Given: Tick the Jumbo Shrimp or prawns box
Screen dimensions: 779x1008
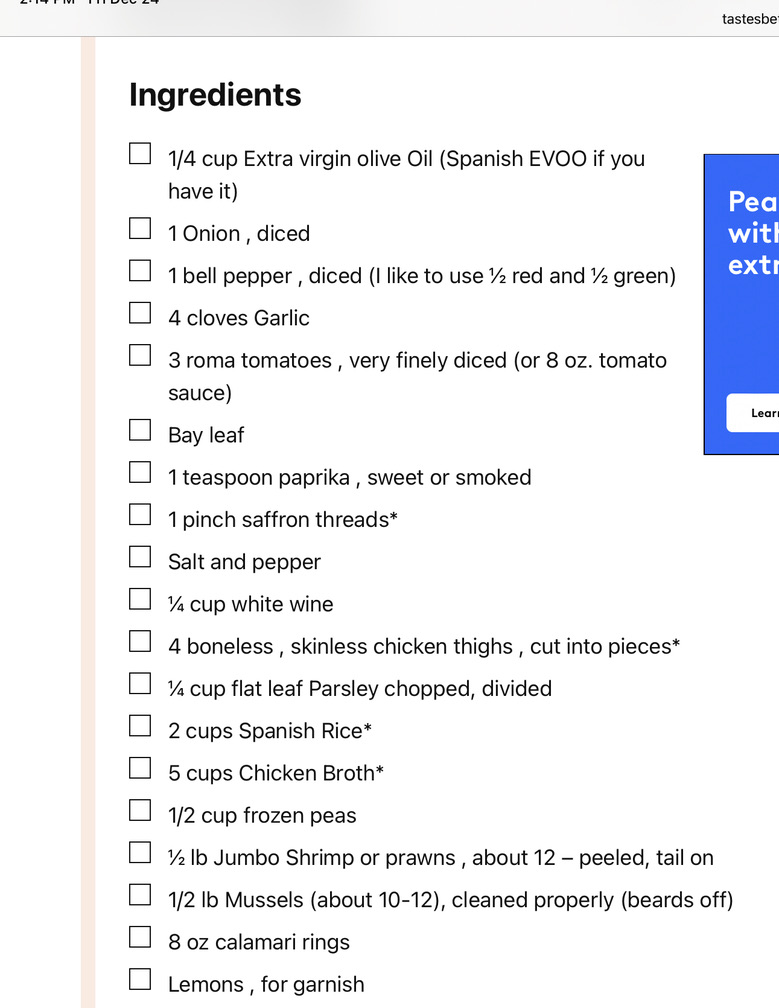Looking at the screenshot, I should (x=140, y=853).
